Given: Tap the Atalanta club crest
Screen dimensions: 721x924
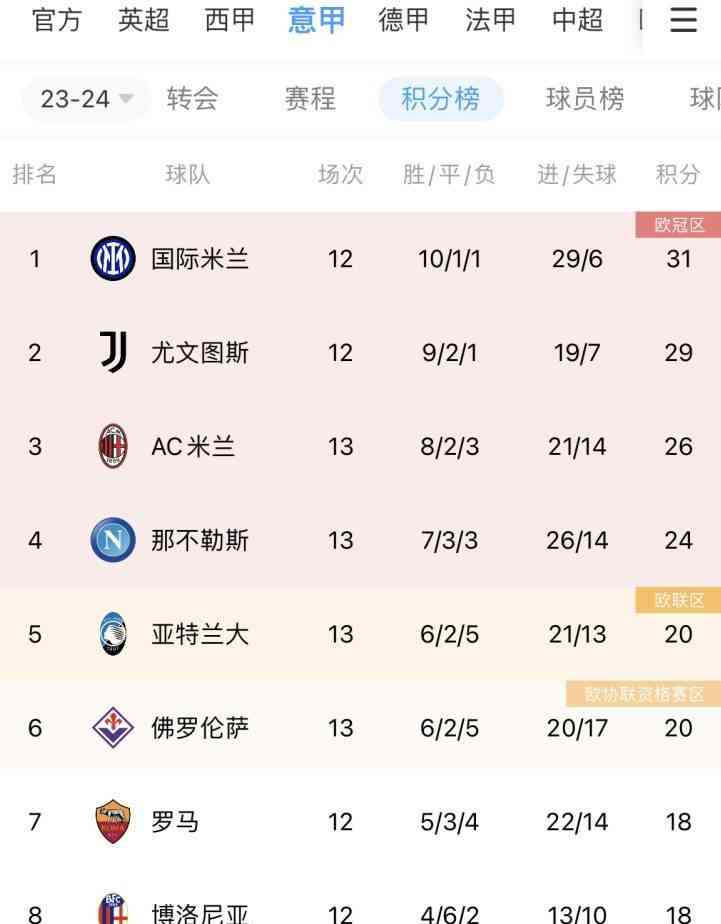Looking at the screenshot, I should 113,633.
